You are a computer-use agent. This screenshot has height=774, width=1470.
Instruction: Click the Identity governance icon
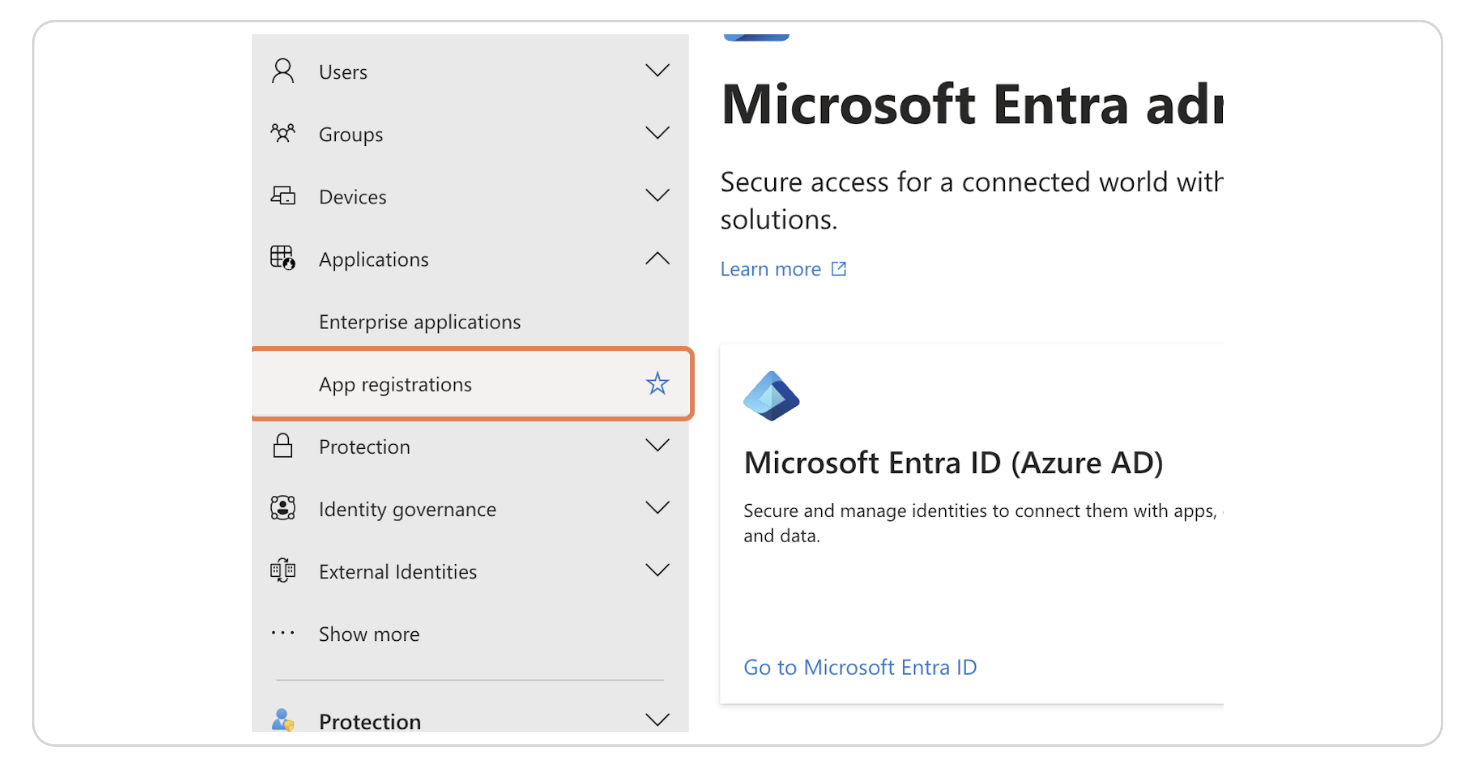(x=283, y=508)
